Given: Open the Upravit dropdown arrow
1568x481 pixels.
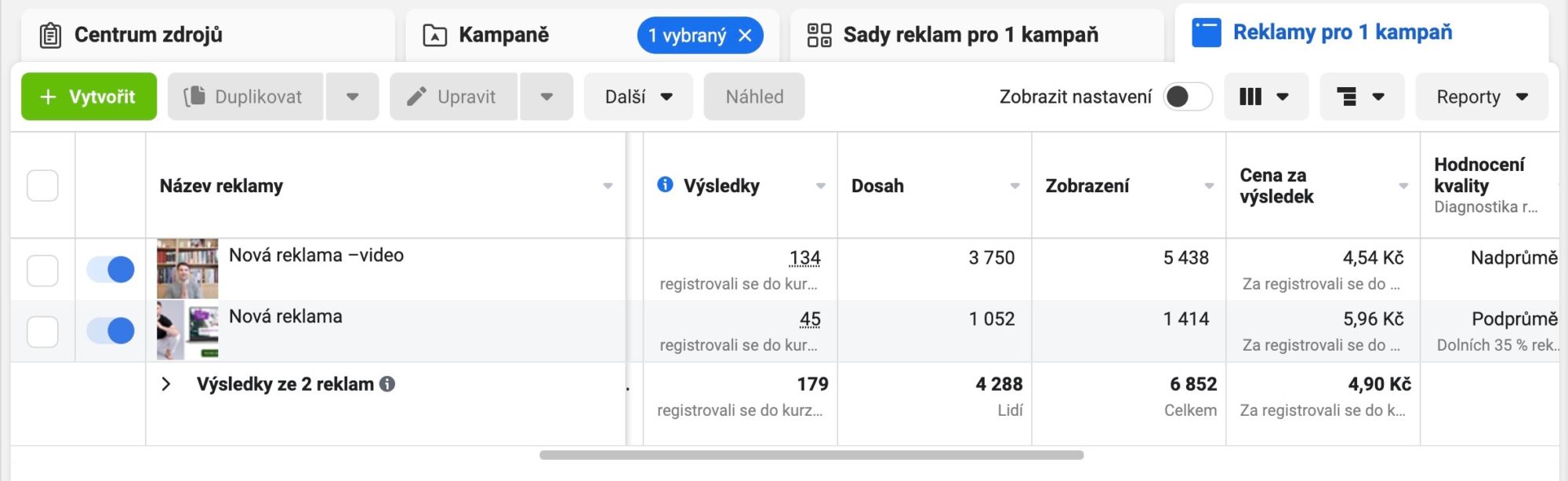Looking at the screenshot, I should pos(546,97).
